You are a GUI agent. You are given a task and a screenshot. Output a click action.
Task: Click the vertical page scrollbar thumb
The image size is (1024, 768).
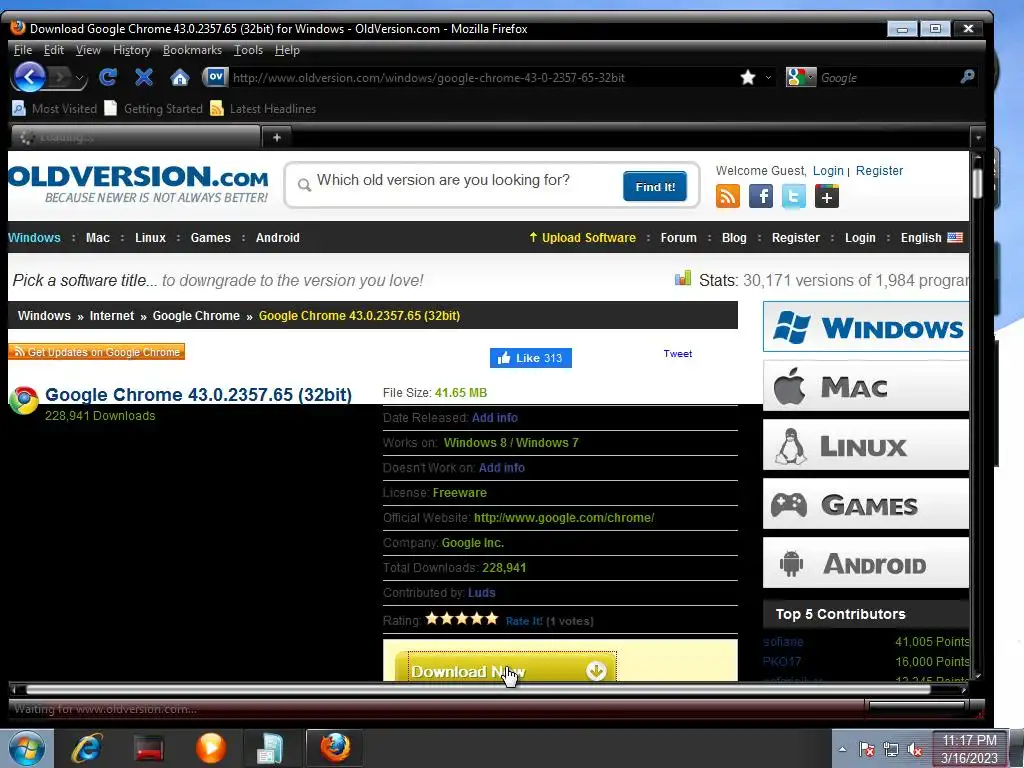click(x=977, y=183)
